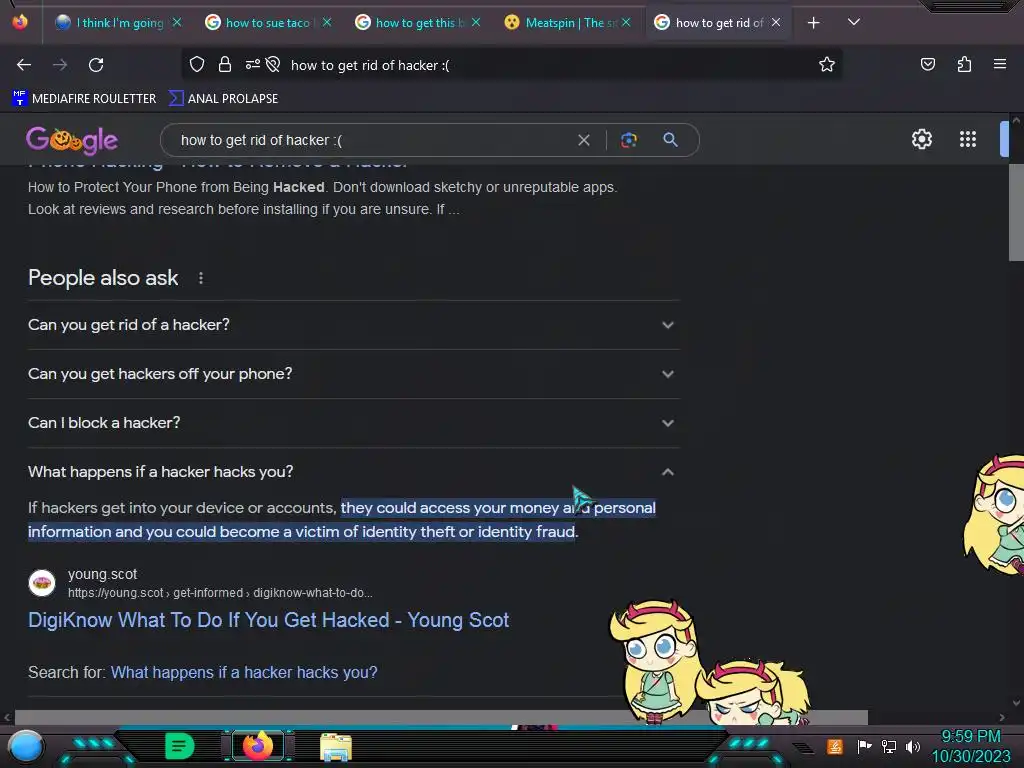Close the active 'how to get rid of' tab
1024x768 pixels.
776,22
